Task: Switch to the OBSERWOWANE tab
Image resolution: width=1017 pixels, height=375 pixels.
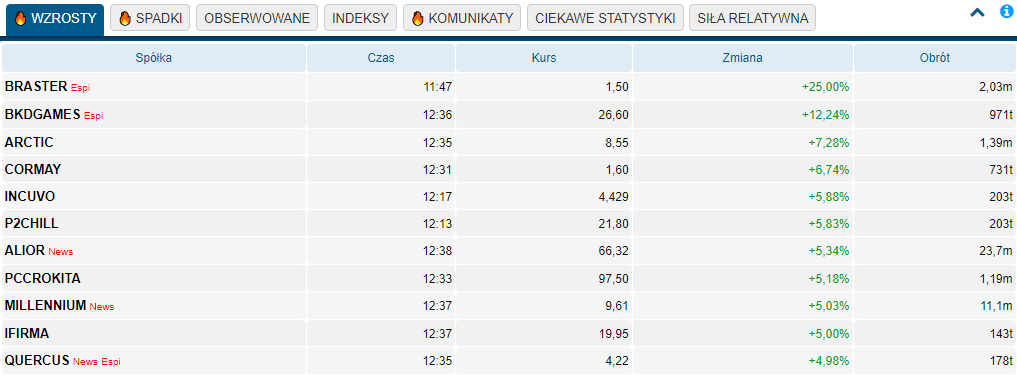Action: pos(257,18)
